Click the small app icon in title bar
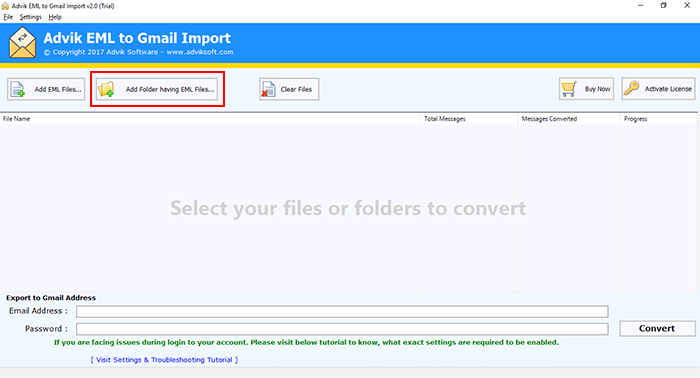This screenshot has width=700, height=378. click(x=5, y=6)
